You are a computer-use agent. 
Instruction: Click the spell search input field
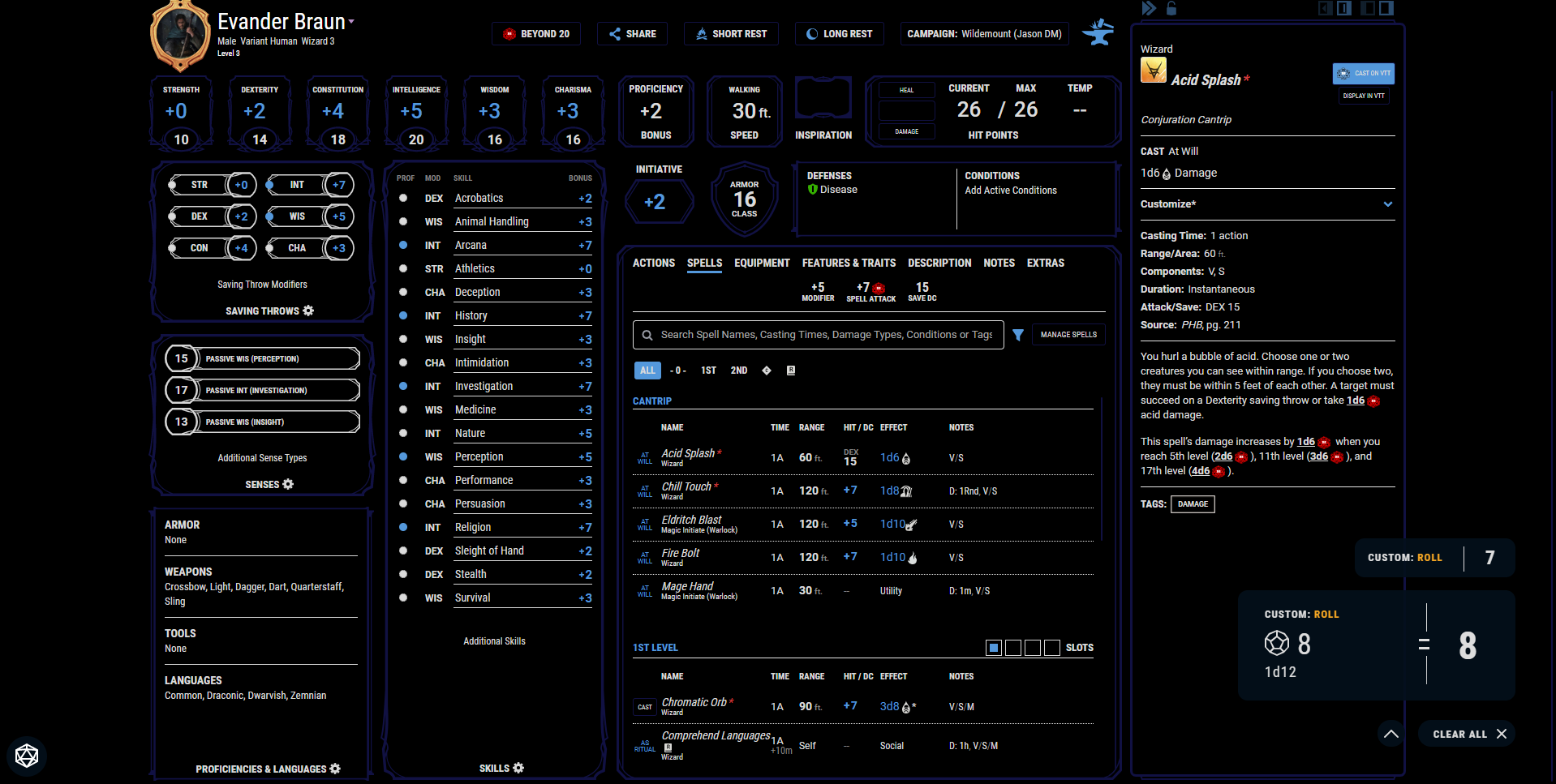[819, 335]
